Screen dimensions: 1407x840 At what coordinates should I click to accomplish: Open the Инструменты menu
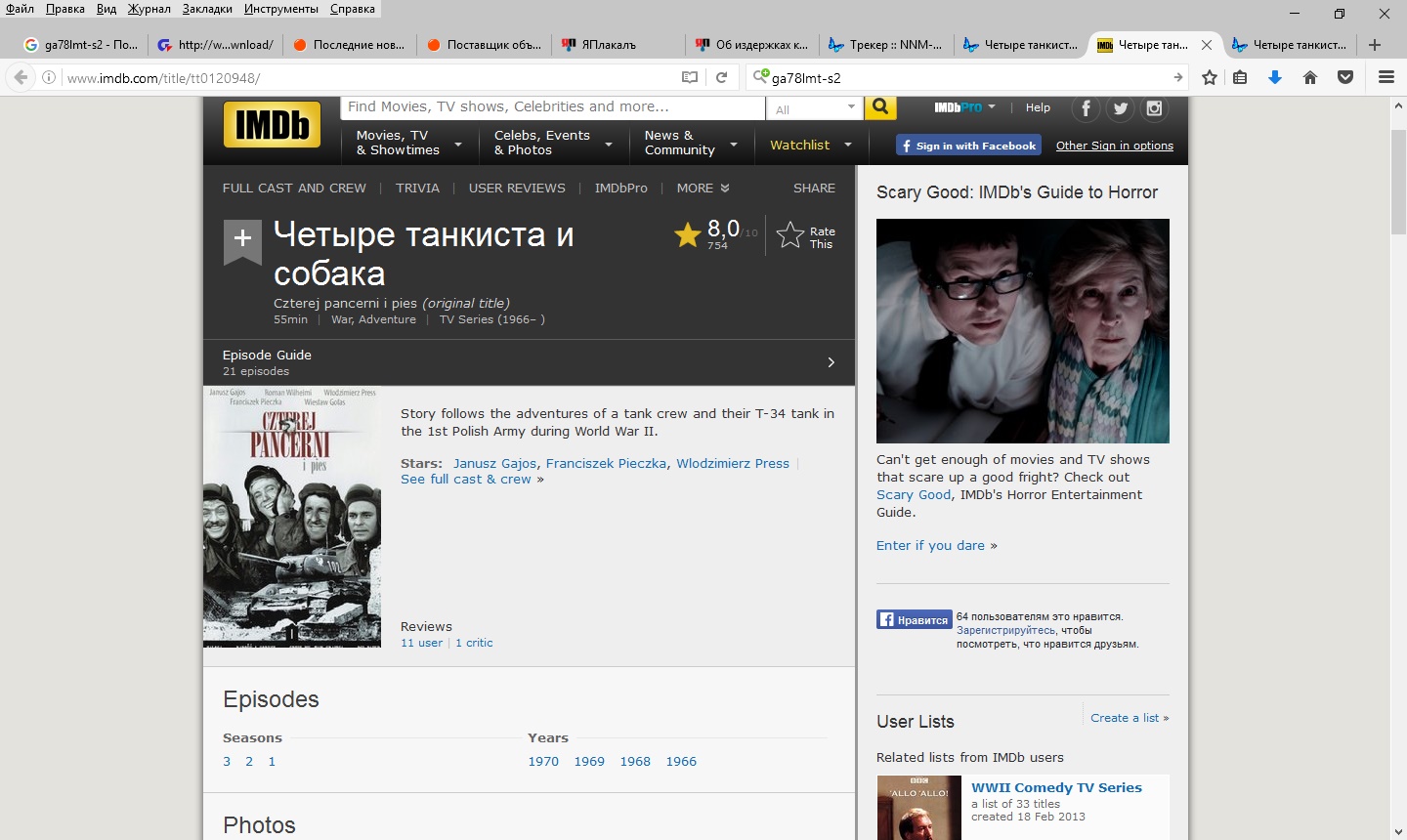pos(281,9)
